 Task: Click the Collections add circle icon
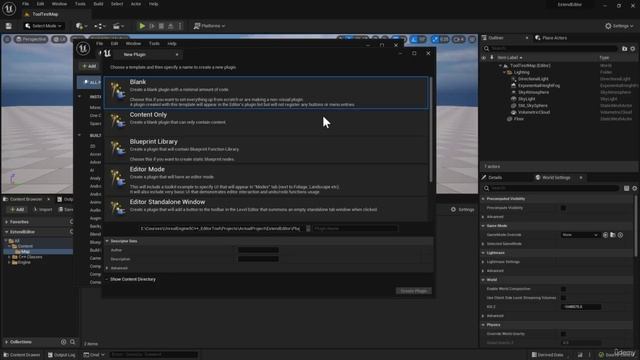click(64, 342)
